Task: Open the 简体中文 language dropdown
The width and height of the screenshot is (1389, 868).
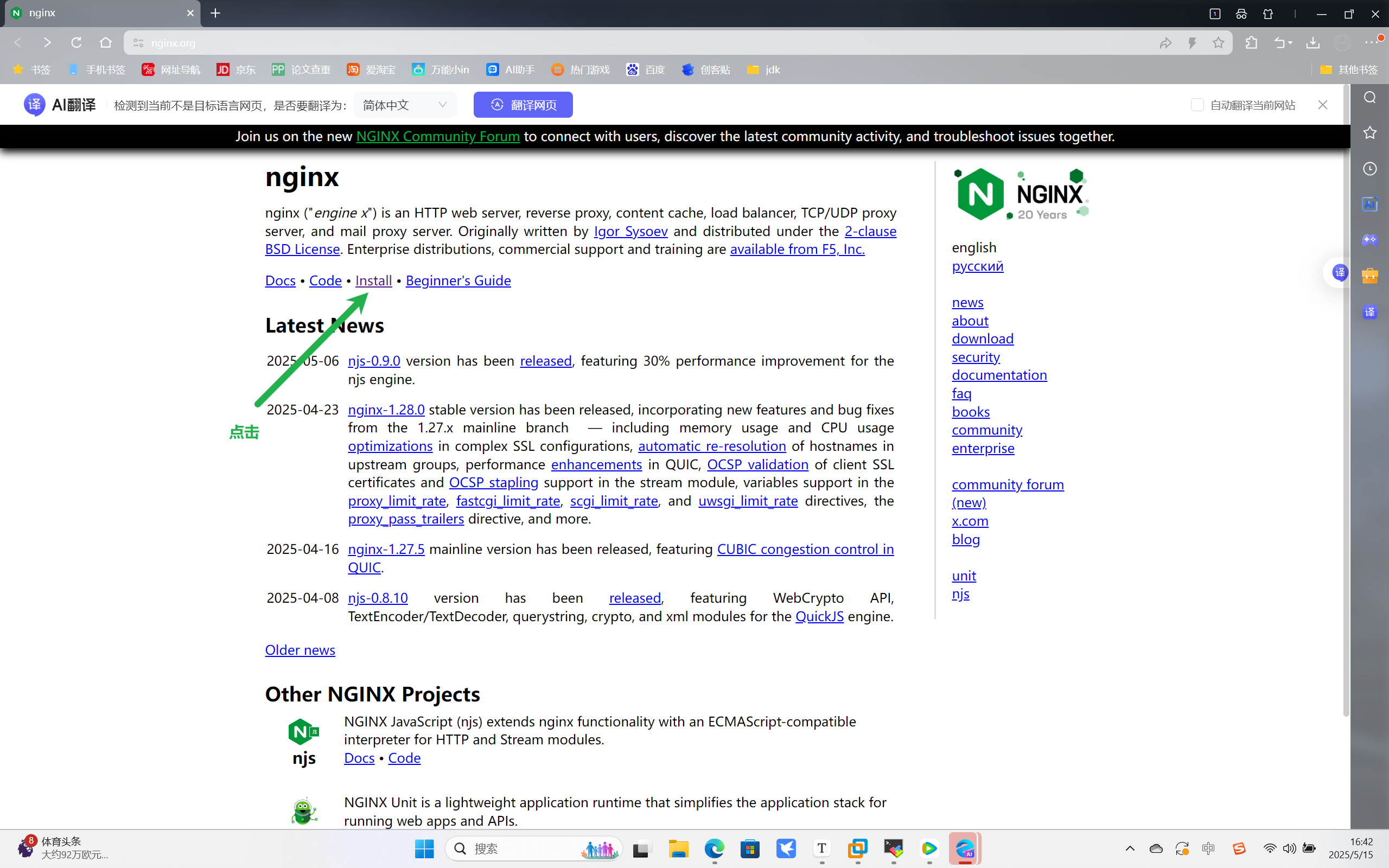Action: pyautogui.click(x=405, y=105)
